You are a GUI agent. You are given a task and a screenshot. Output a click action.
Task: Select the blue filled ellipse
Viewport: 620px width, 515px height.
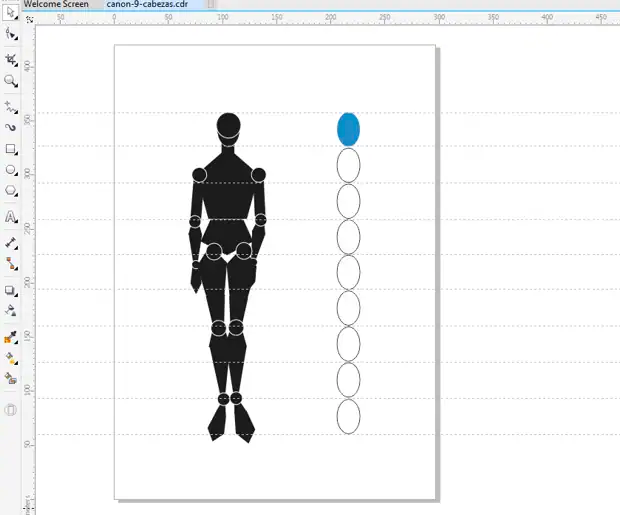(x=348, y=129)
